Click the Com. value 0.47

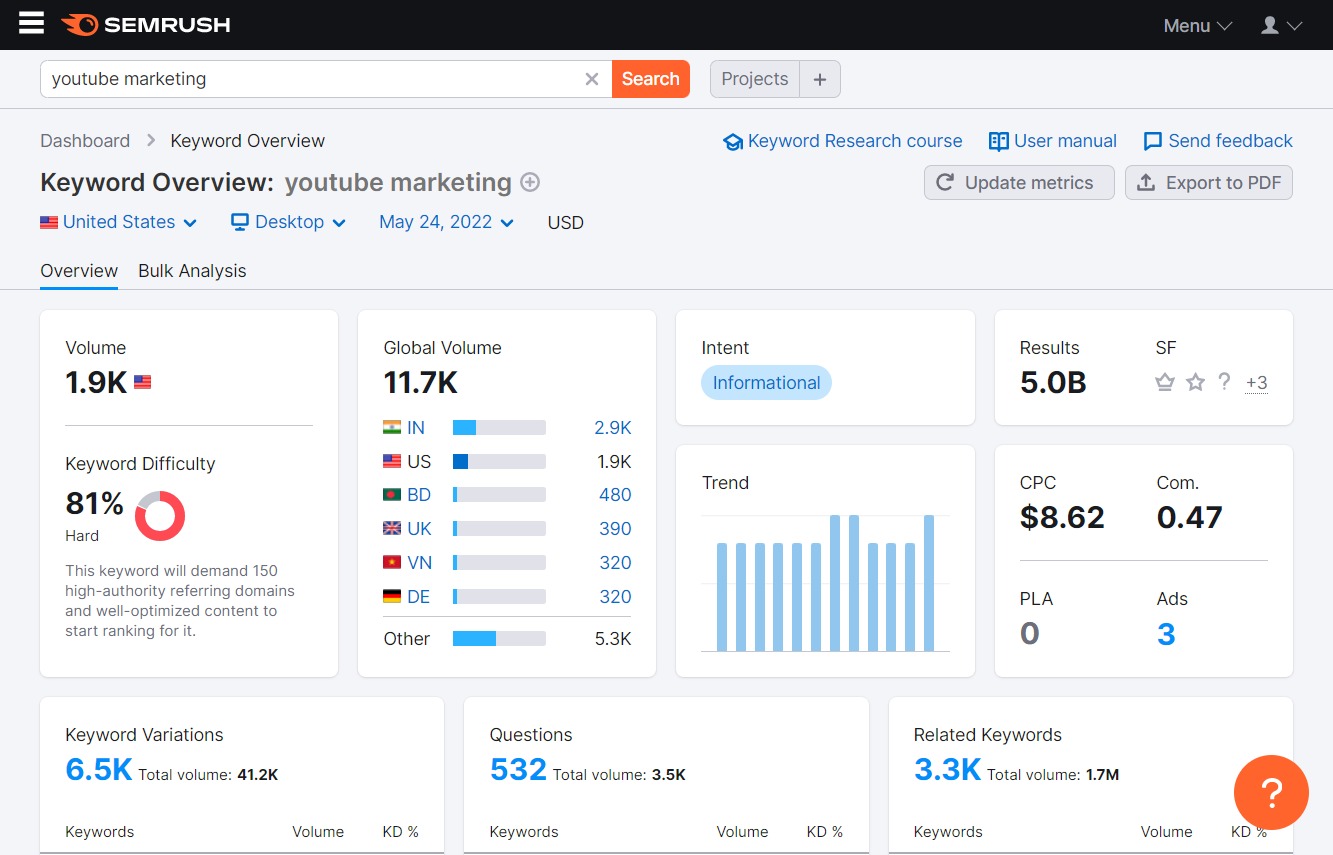pyautogui.click(x=1190, y=517)
